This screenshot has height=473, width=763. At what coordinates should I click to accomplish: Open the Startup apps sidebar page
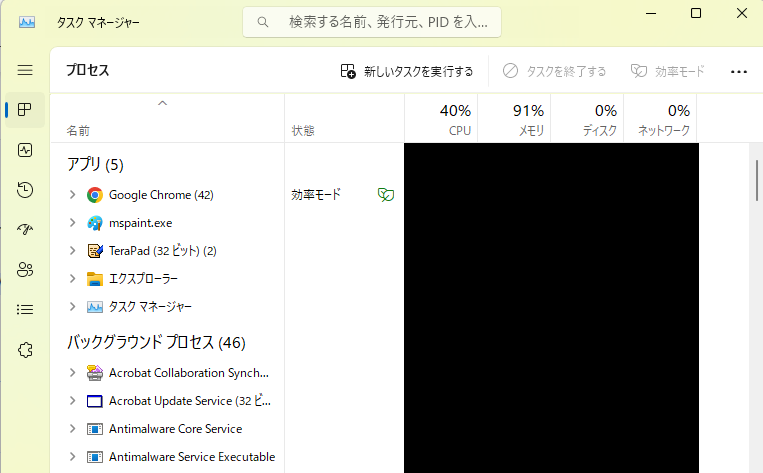tap(25, 229)
